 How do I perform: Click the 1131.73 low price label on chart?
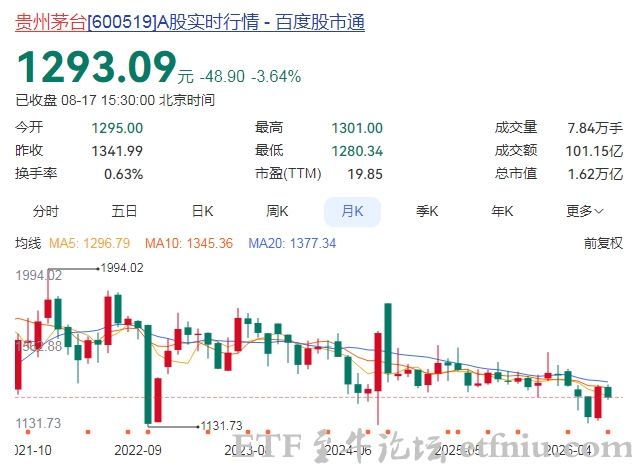click(x=221, y=425)
